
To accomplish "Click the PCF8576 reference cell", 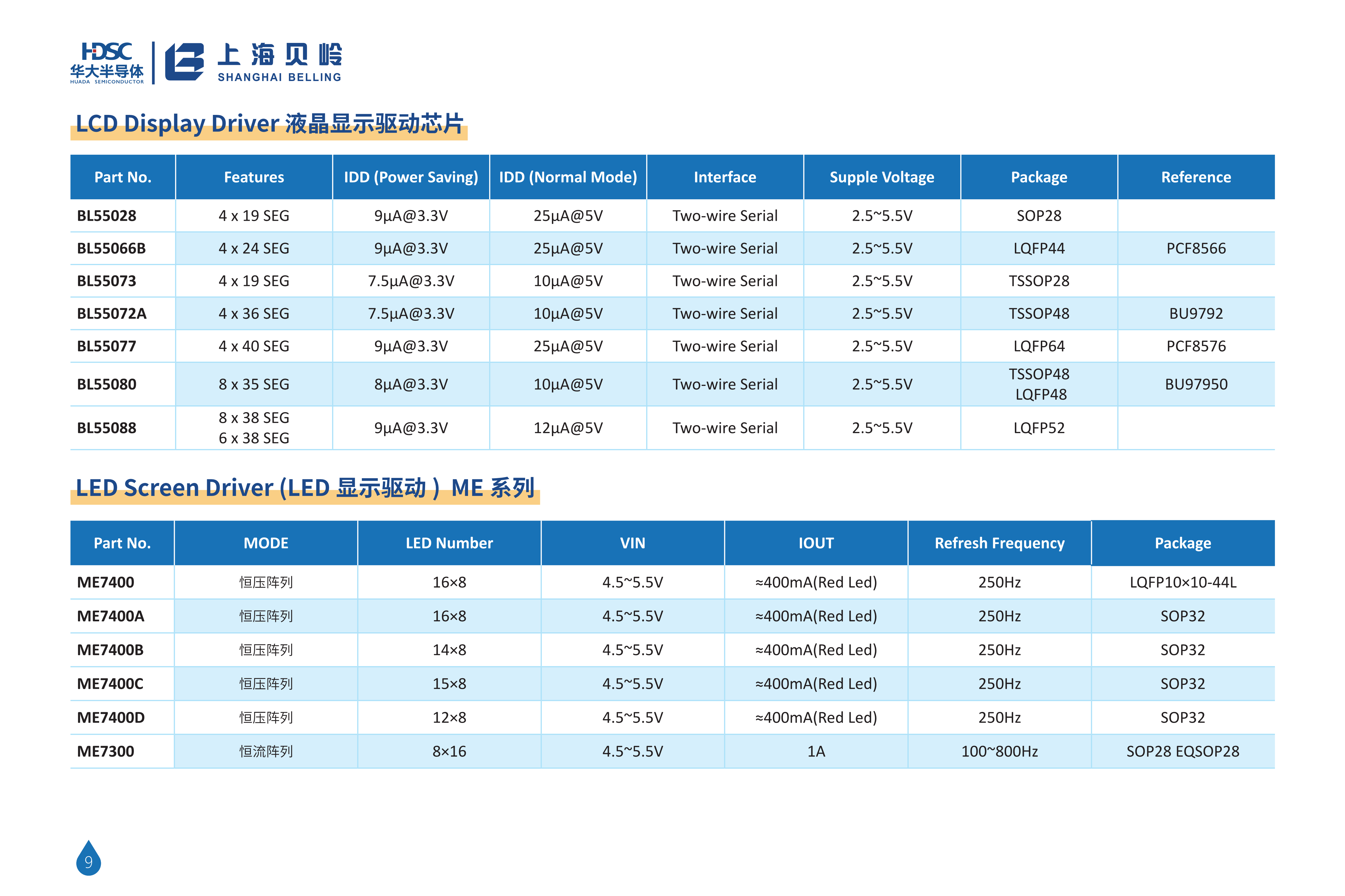I will 1196,346.
